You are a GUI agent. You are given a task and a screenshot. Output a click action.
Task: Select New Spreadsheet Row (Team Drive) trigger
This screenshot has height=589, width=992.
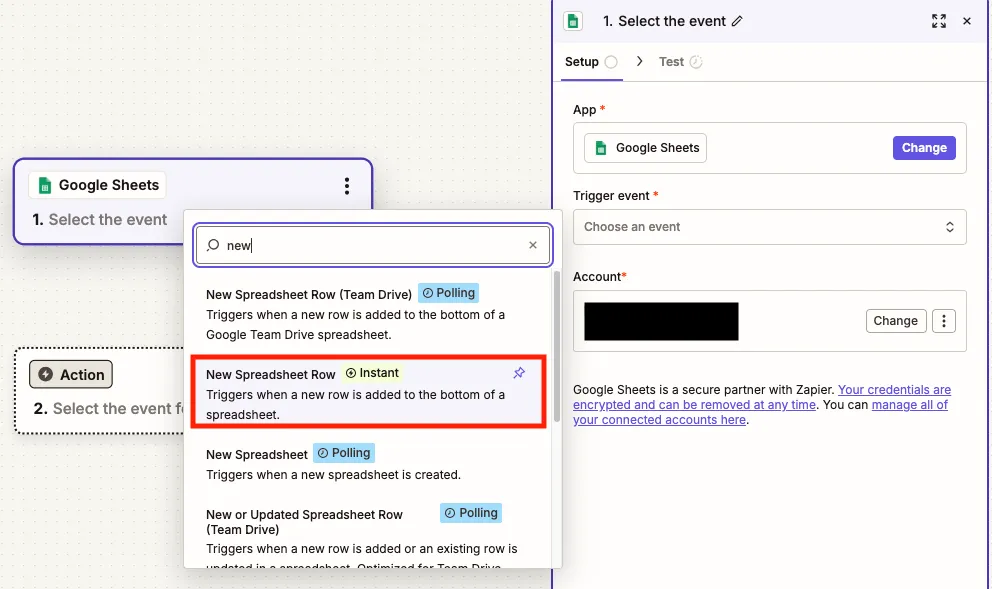[x=367, y=314]
